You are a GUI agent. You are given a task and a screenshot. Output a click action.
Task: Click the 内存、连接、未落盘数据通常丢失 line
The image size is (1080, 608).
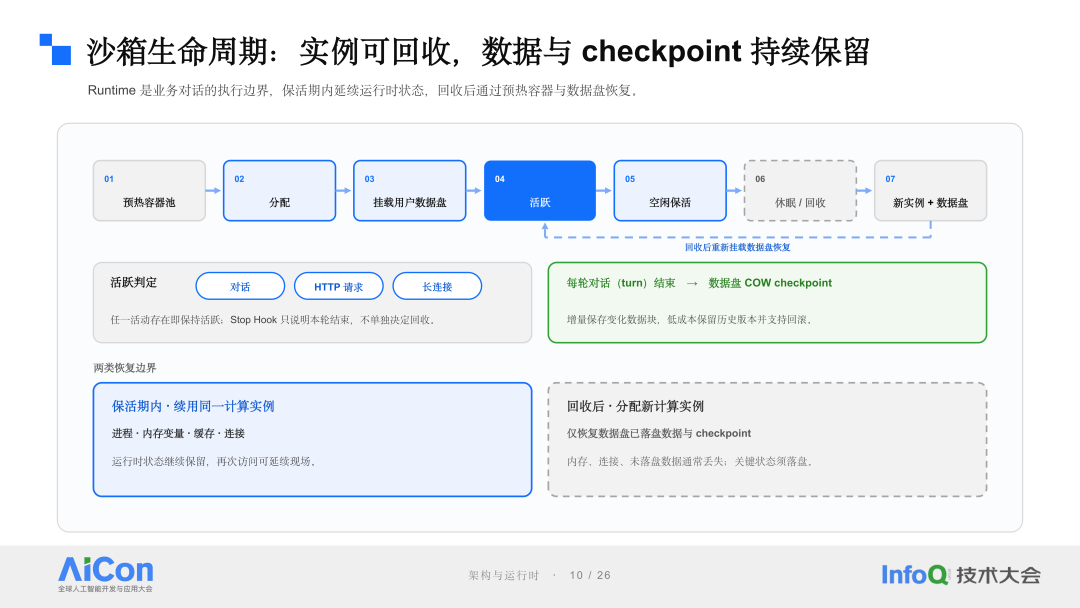(x=691, y=461)
